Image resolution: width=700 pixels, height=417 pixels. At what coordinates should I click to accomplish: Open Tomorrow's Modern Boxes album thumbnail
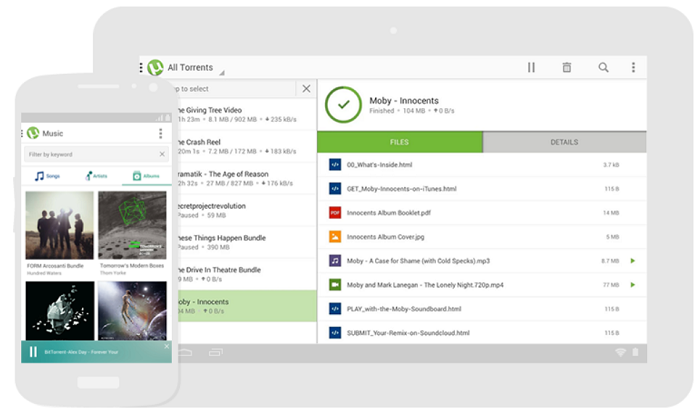[x=132, y=225]
